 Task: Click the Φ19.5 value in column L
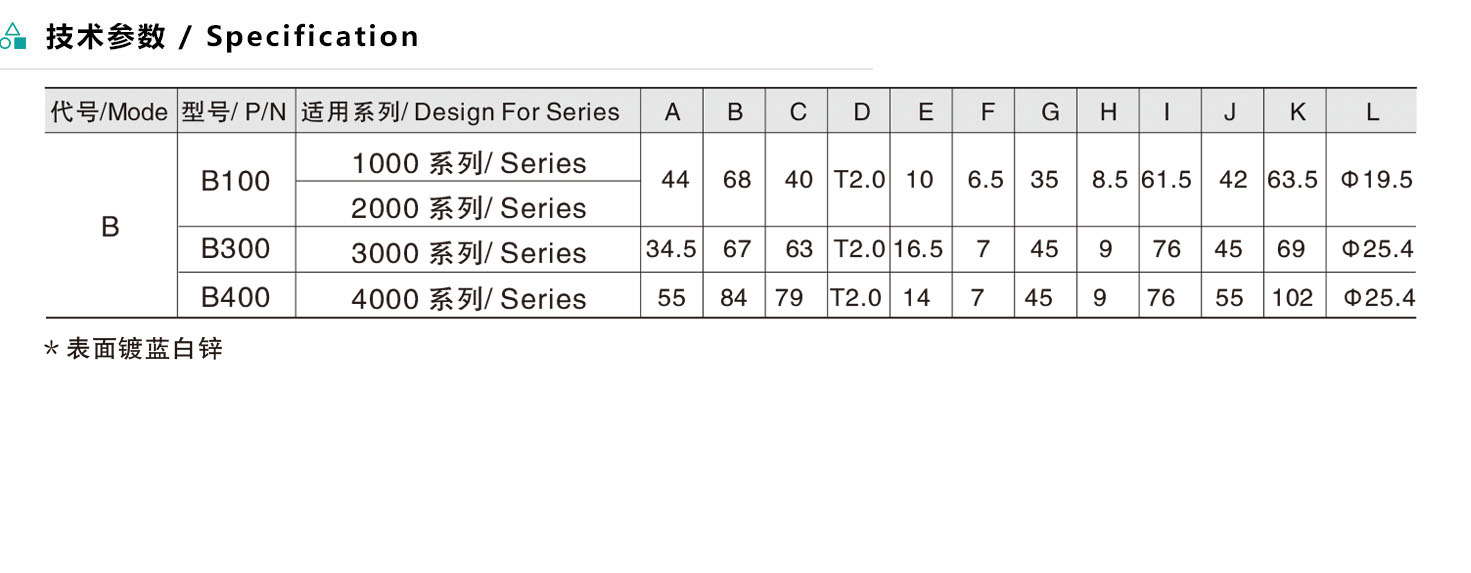coord(1376,180)
